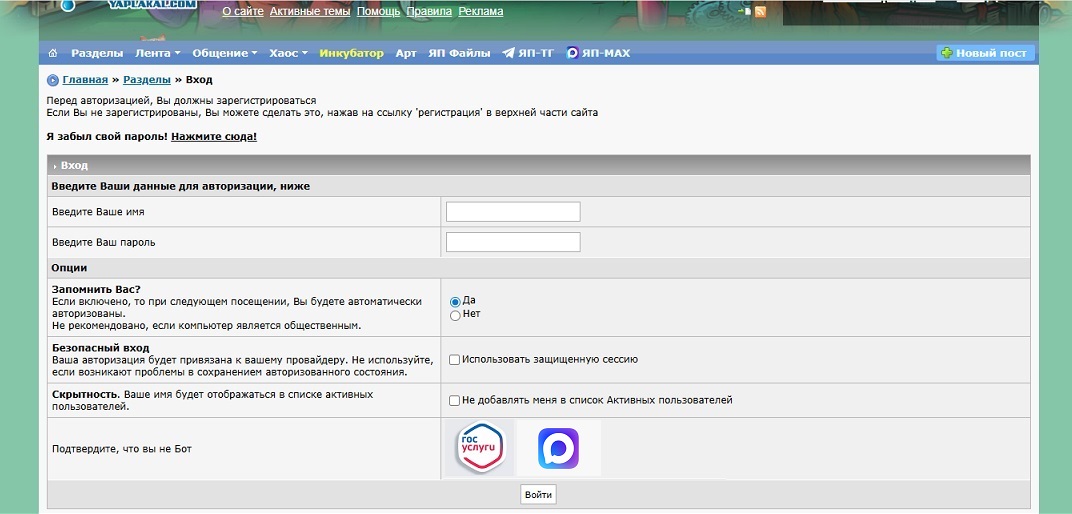Open the ЯП Файлы menu item

pyautogui.click(x=459, y=53)
